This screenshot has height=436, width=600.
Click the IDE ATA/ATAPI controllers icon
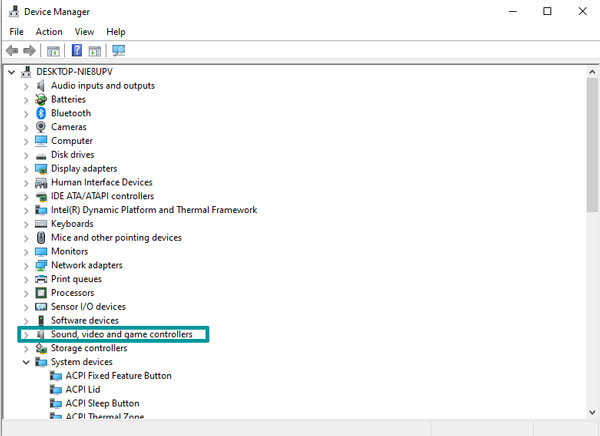[41, 196]
